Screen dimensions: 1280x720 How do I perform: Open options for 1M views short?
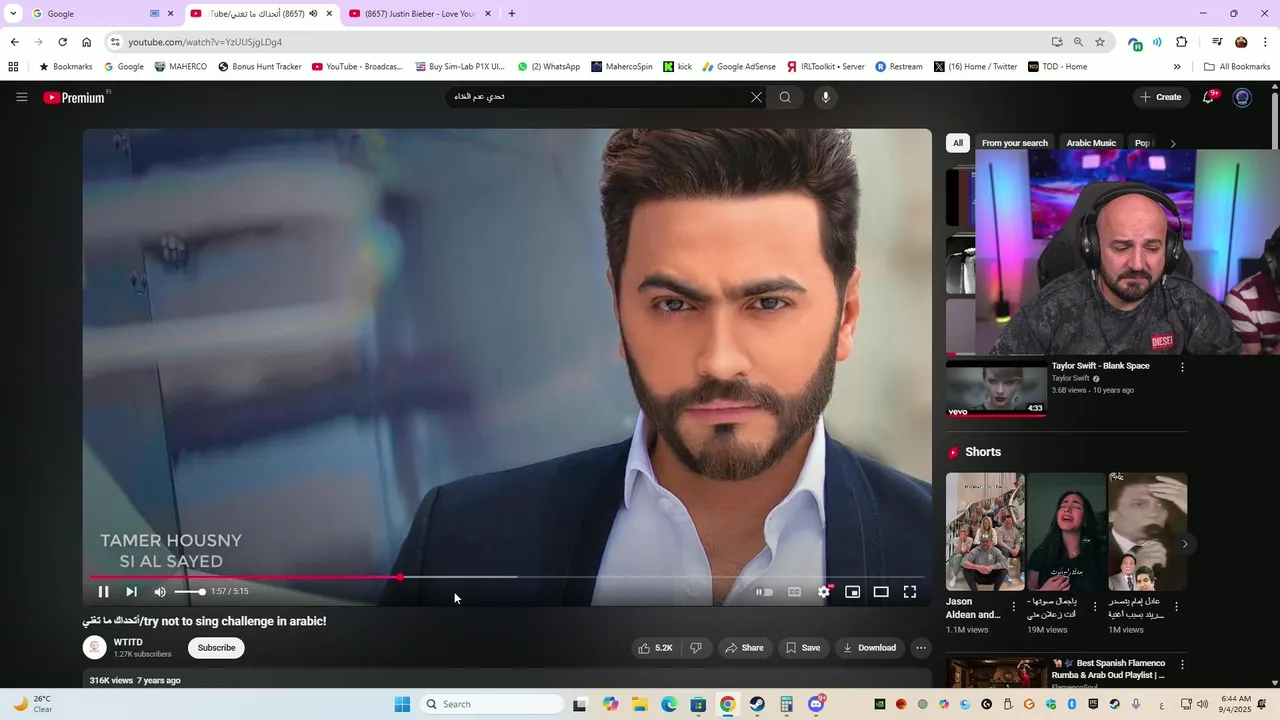[1176, 607]
